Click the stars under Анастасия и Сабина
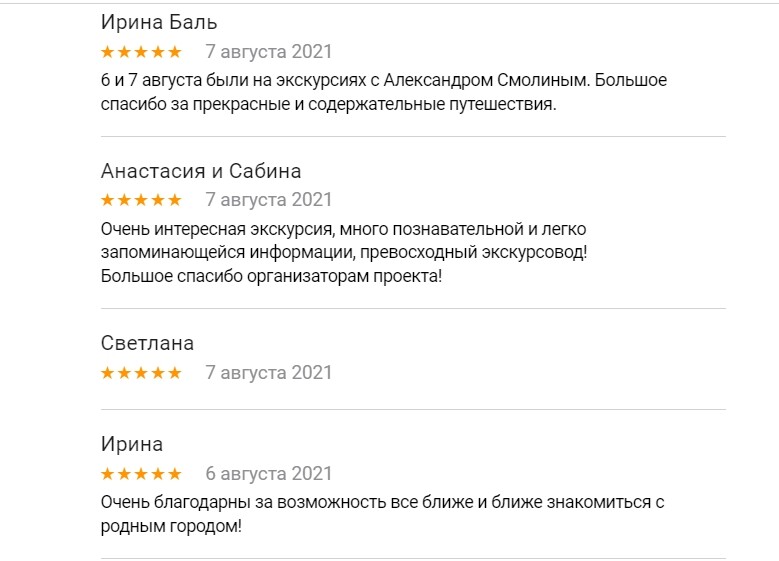The height and width of the screenshot is (561, 779). click(141, 200)
